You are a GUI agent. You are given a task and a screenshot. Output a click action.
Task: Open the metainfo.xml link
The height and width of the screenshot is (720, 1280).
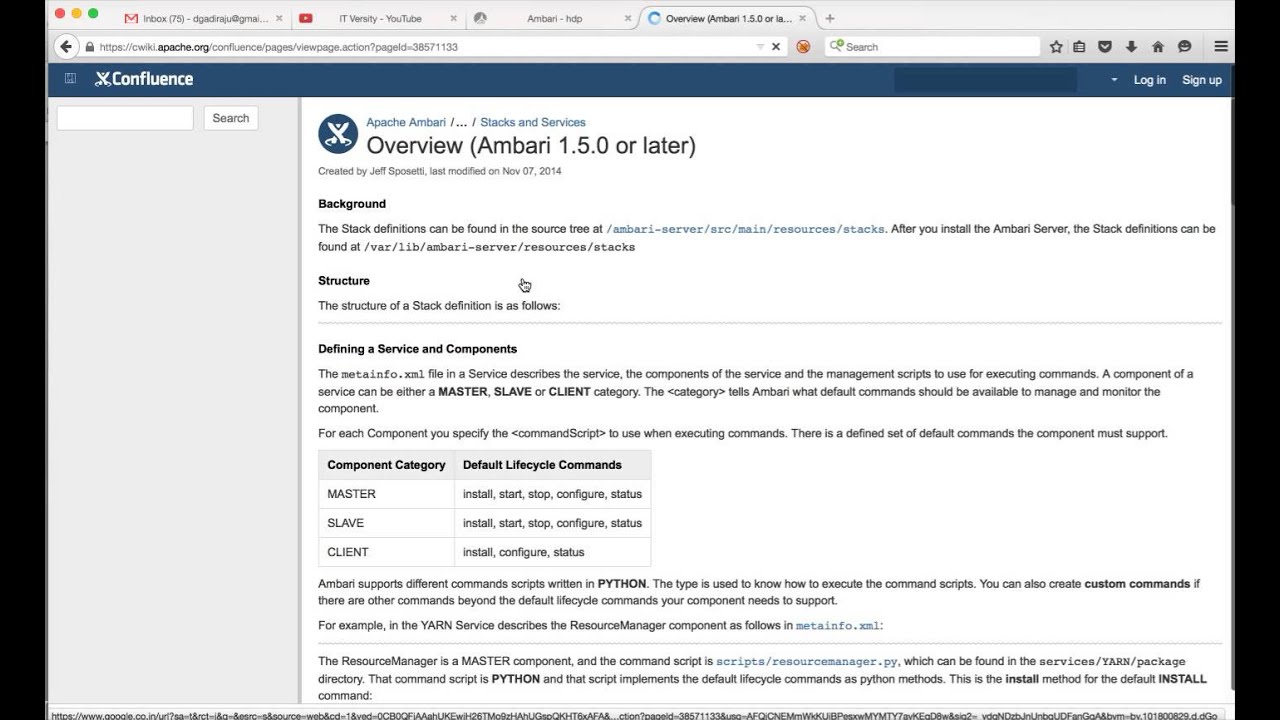click(x=838, y=626)
